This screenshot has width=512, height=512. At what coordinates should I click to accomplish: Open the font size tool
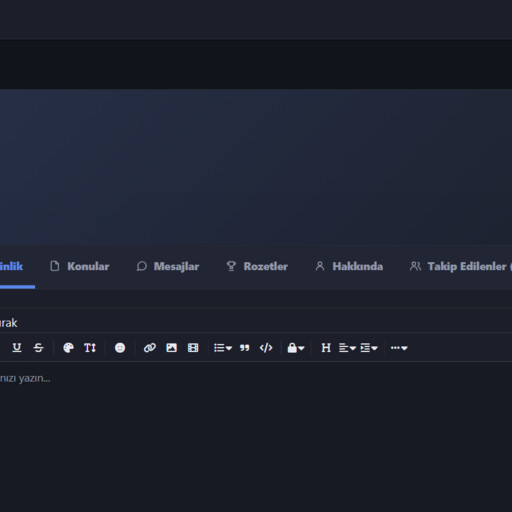tap(90, 348)
